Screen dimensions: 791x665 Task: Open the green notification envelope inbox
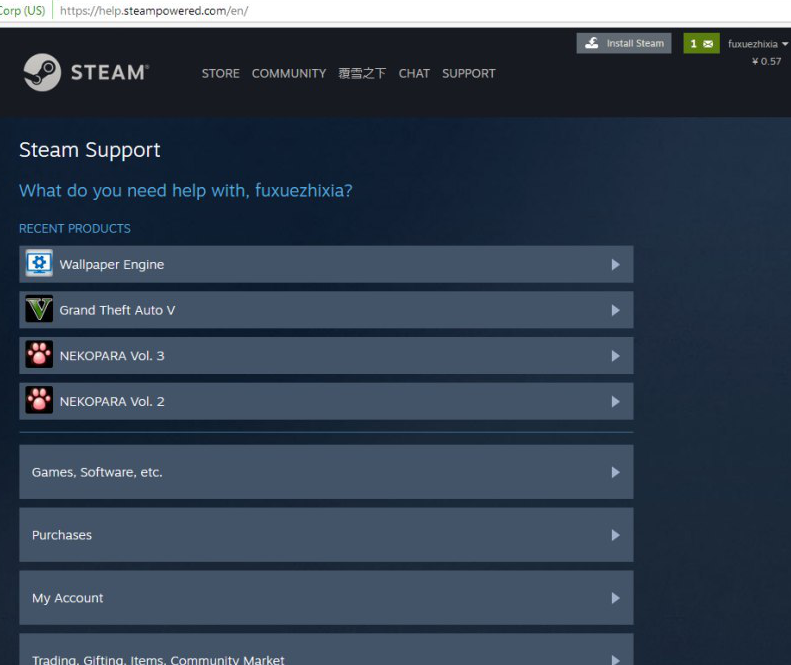coord(701,44)
